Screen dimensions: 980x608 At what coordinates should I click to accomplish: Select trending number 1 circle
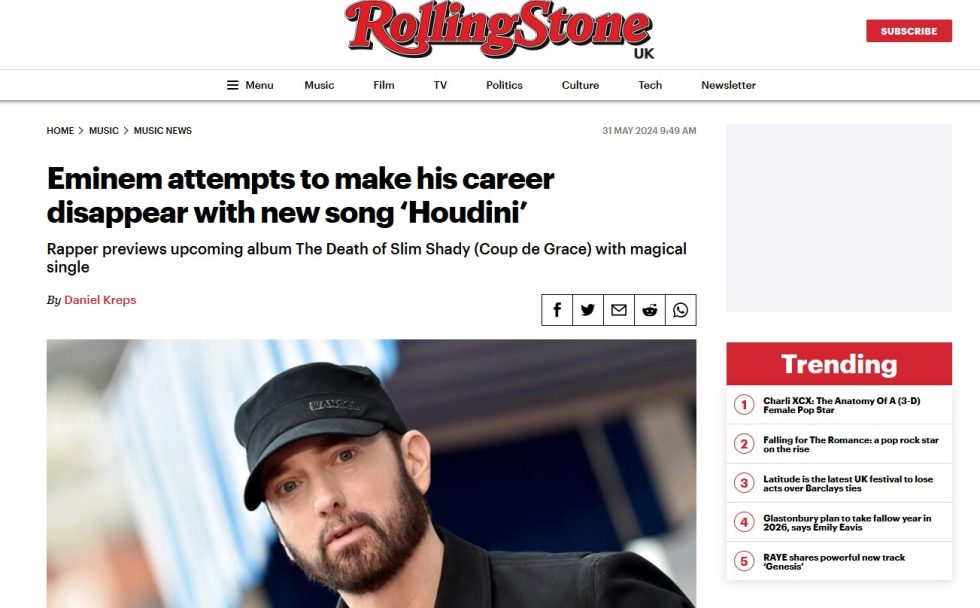tap(744, 405)
